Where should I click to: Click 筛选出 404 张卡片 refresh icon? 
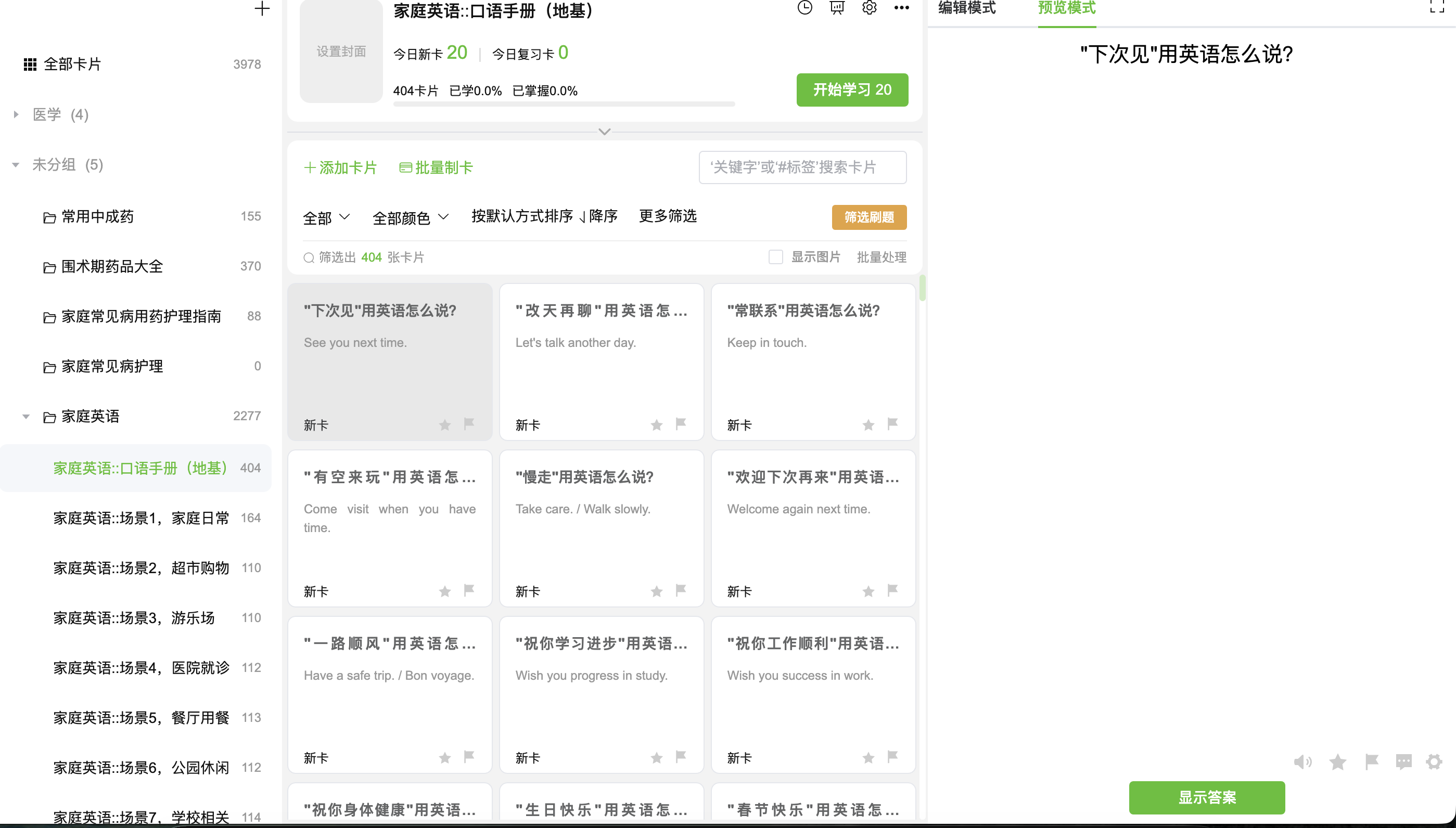pyautogui.click(x=309, y=257)
